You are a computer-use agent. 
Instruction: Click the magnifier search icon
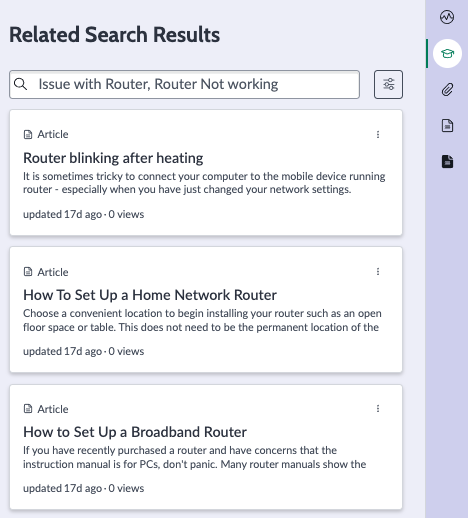[21, 84]
